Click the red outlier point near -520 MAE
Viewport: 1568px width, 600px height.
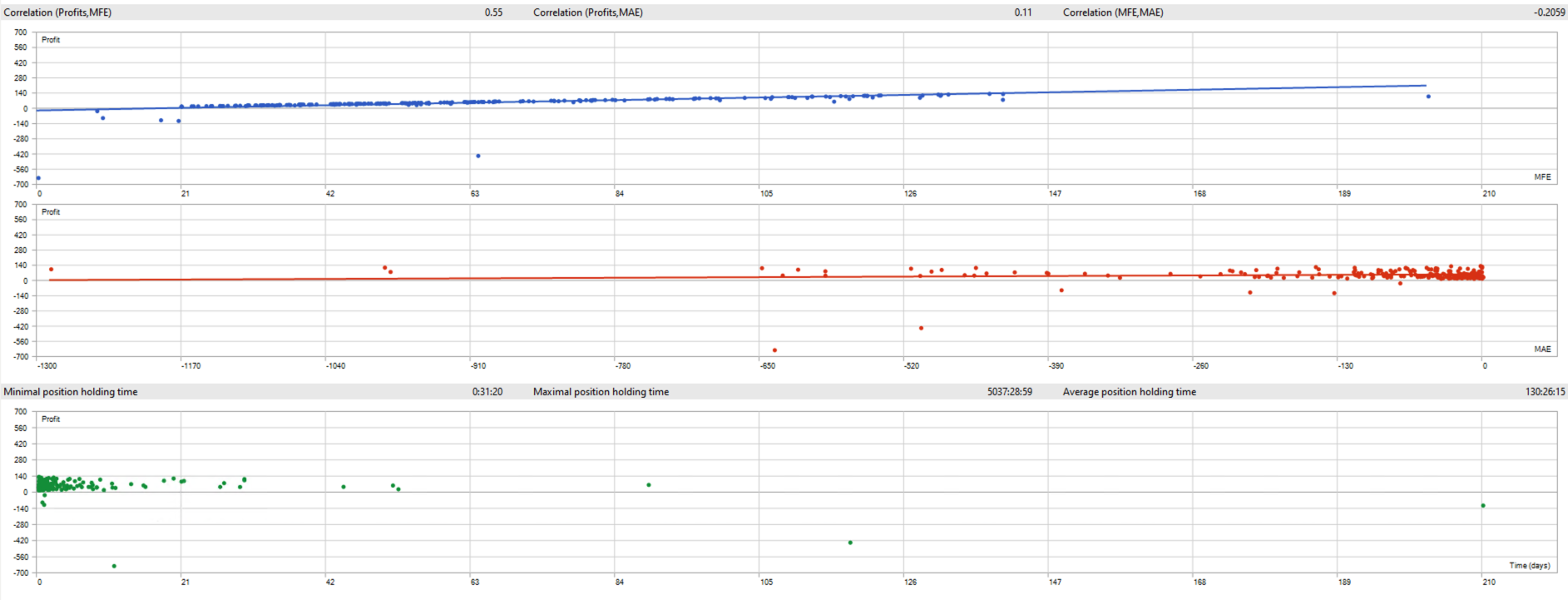click(921, 328)
